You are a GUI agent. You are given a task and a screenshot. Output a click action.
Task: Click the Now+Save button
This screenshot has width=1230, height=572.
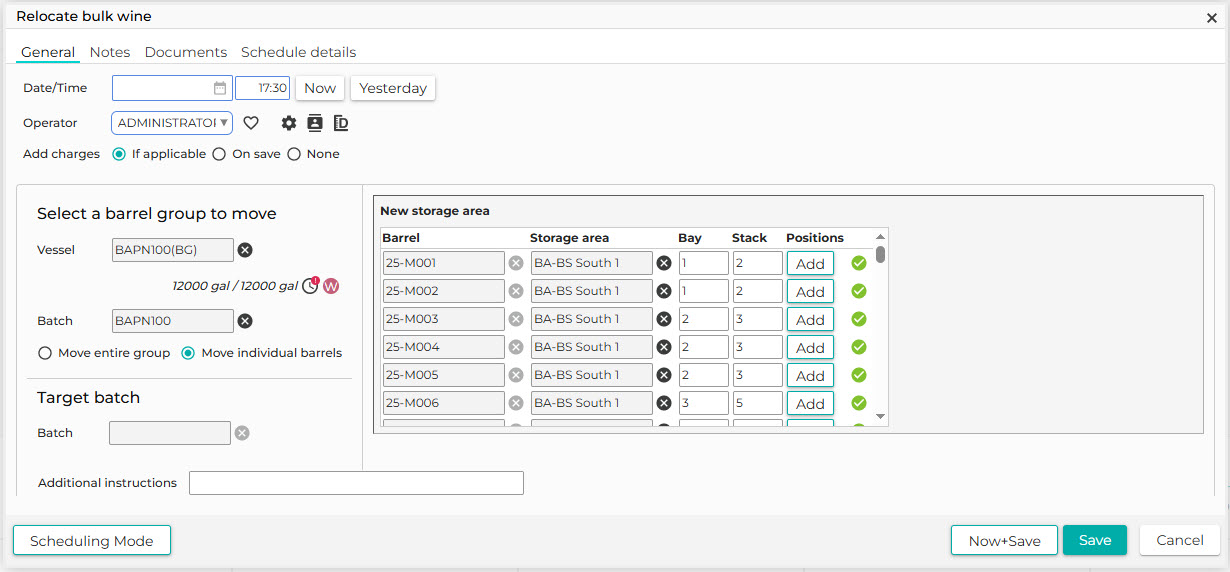pyautogui.click(x=1004, y=540)
